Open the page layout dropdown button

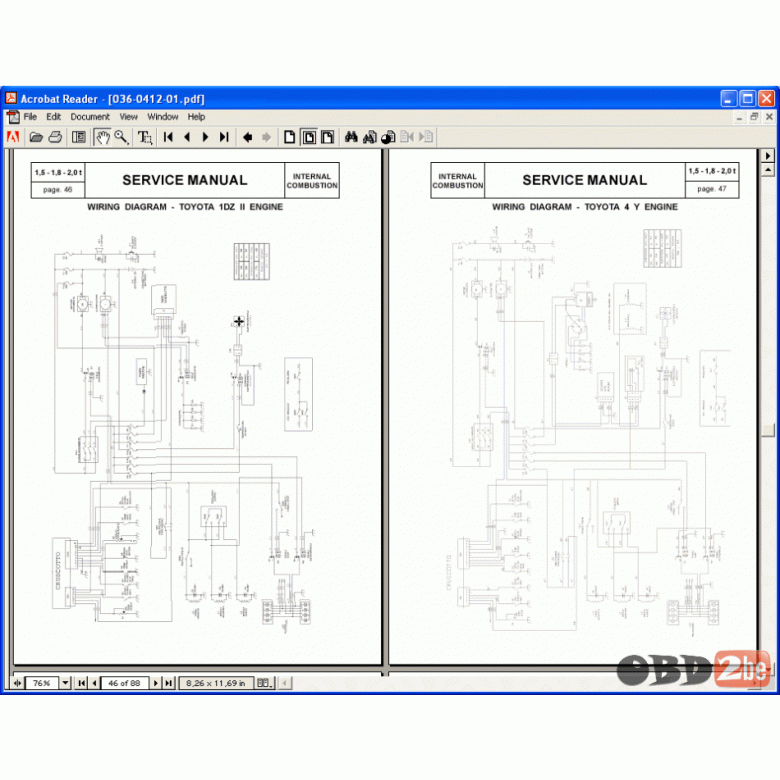coord(265,683)
